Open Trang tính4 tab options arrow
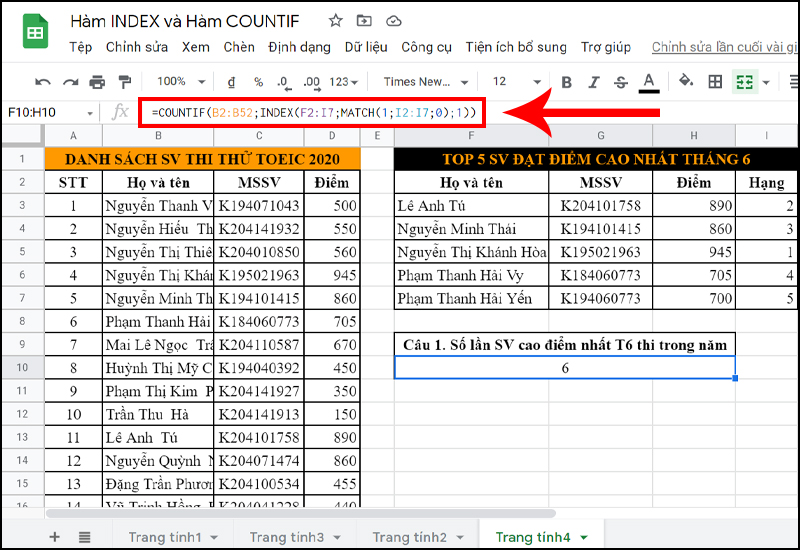 pyautogui.click(x=584, y=538)
